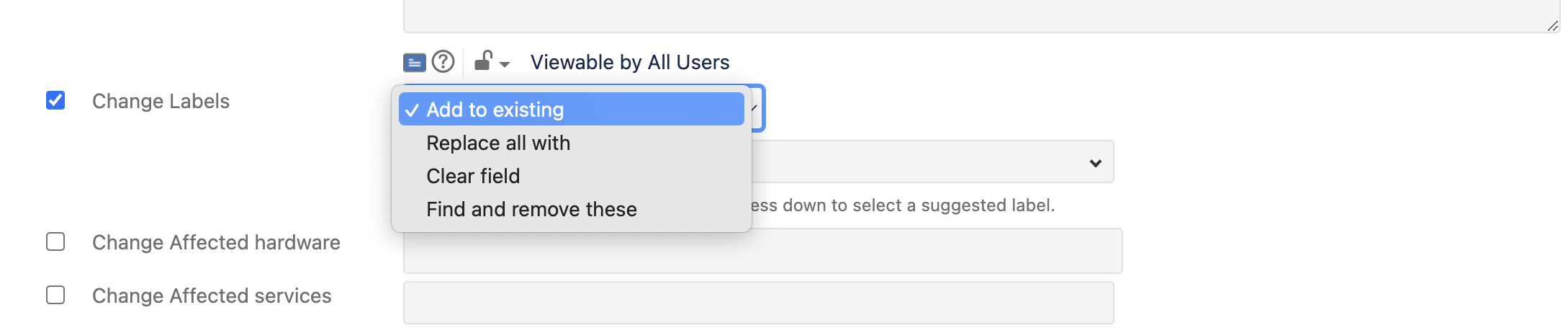The width and height of the screenshot is (1568, 328).
Task: Uncheck the Change Labels checkbox
Action: pos(55,100)
